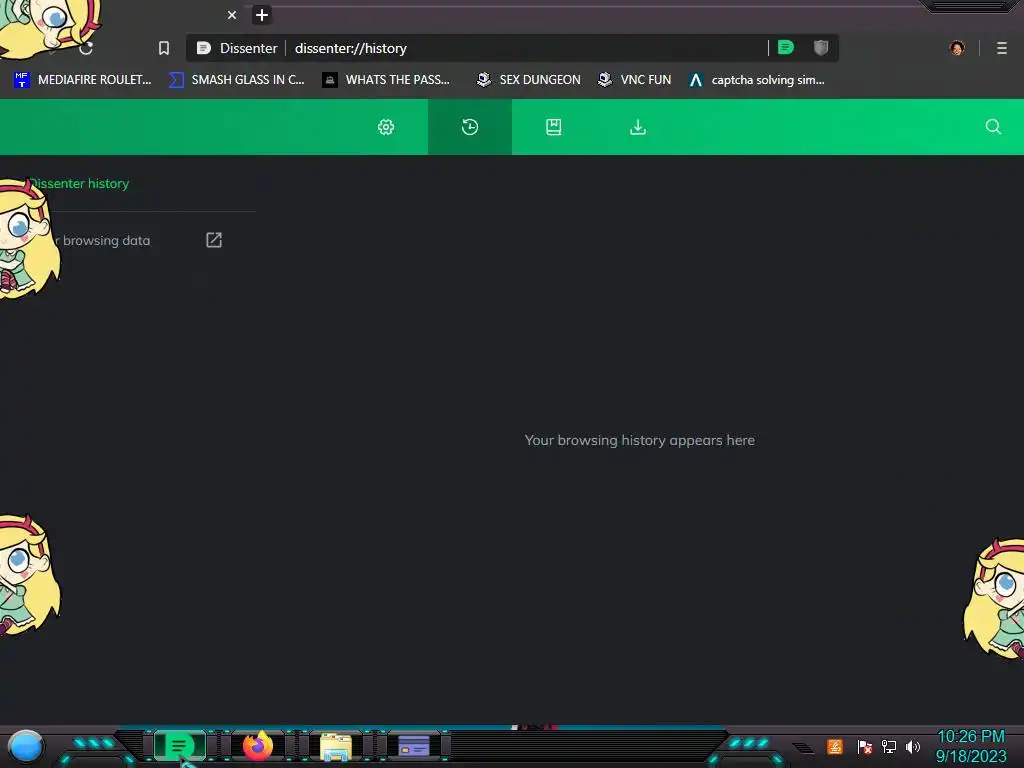Open WHATS THE PASS... bookmark
Image resolution: width=1024 pixels, height=768 pixels.
(386, 80)
